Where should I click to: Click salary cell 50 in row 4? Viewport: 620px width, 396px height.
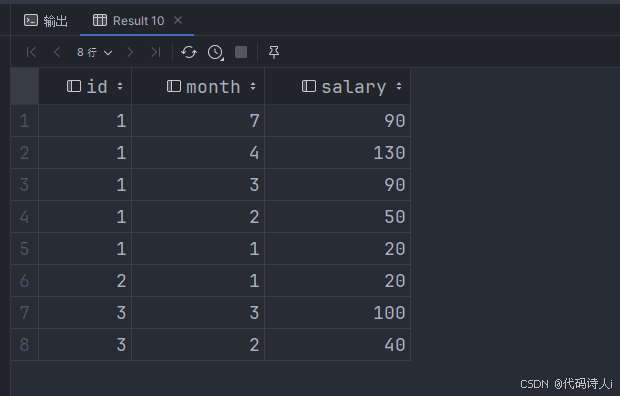(x=337, y=217)
